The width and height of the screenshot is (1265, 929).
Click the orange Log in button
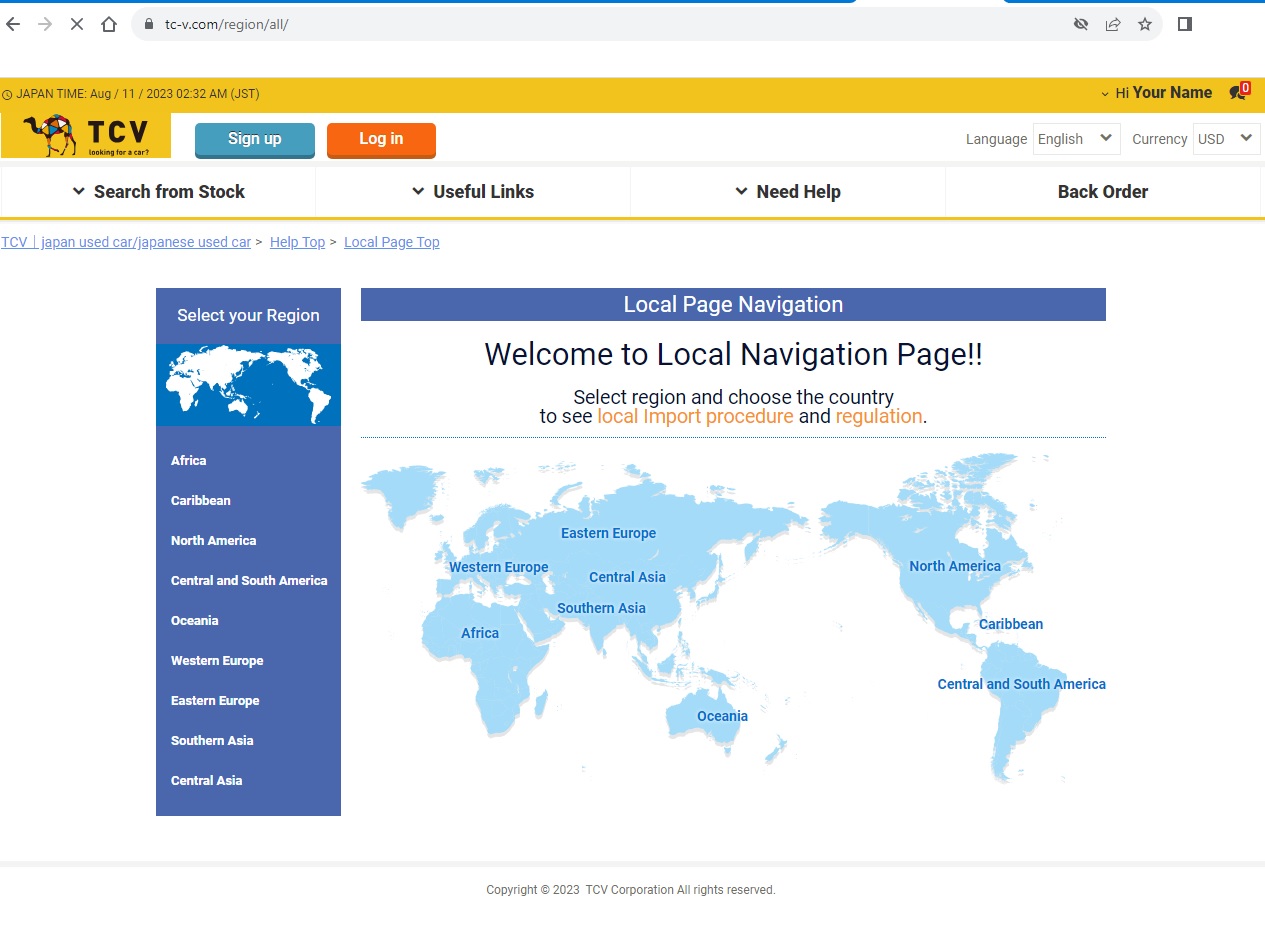click(381, 140)
